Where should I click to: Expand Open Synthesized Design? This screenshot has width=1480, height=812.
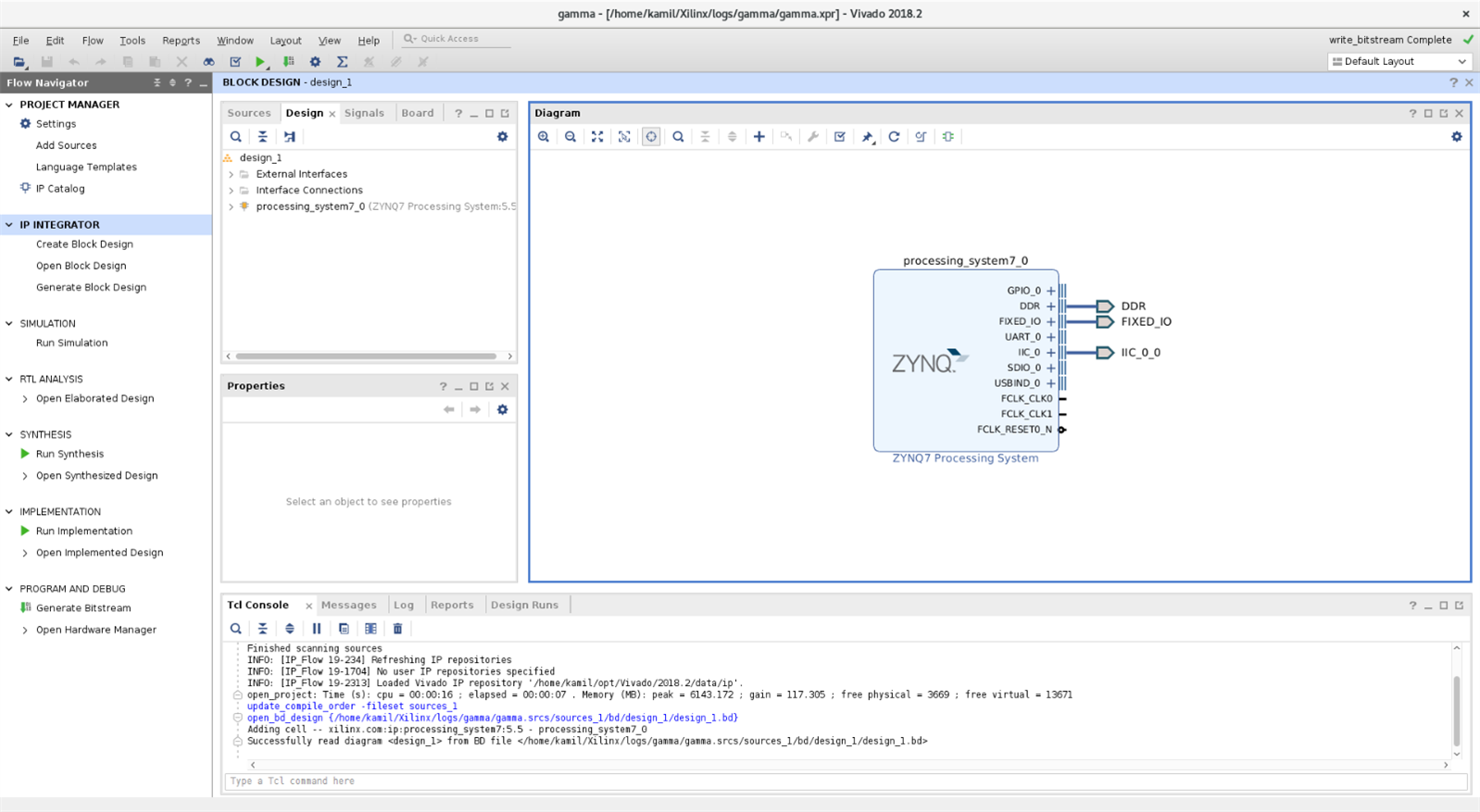pos(25,476)
